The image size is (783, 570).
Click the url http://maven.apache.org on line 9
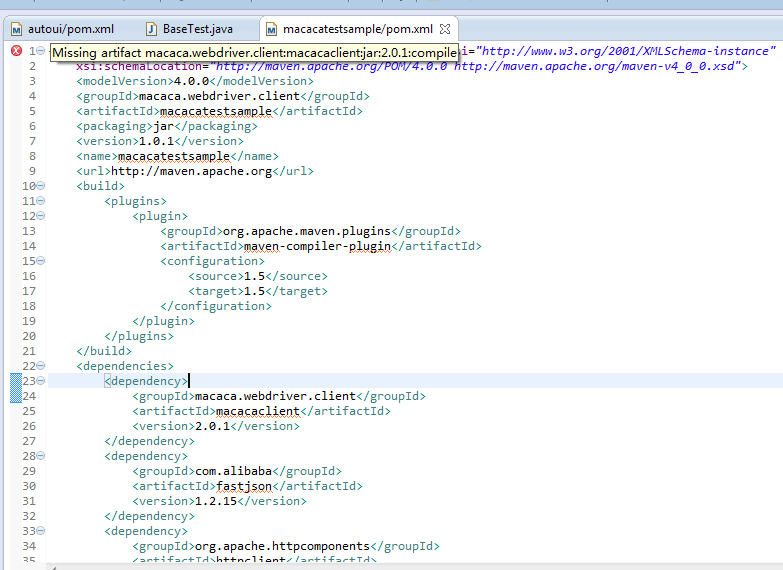[x=191, y=171]
